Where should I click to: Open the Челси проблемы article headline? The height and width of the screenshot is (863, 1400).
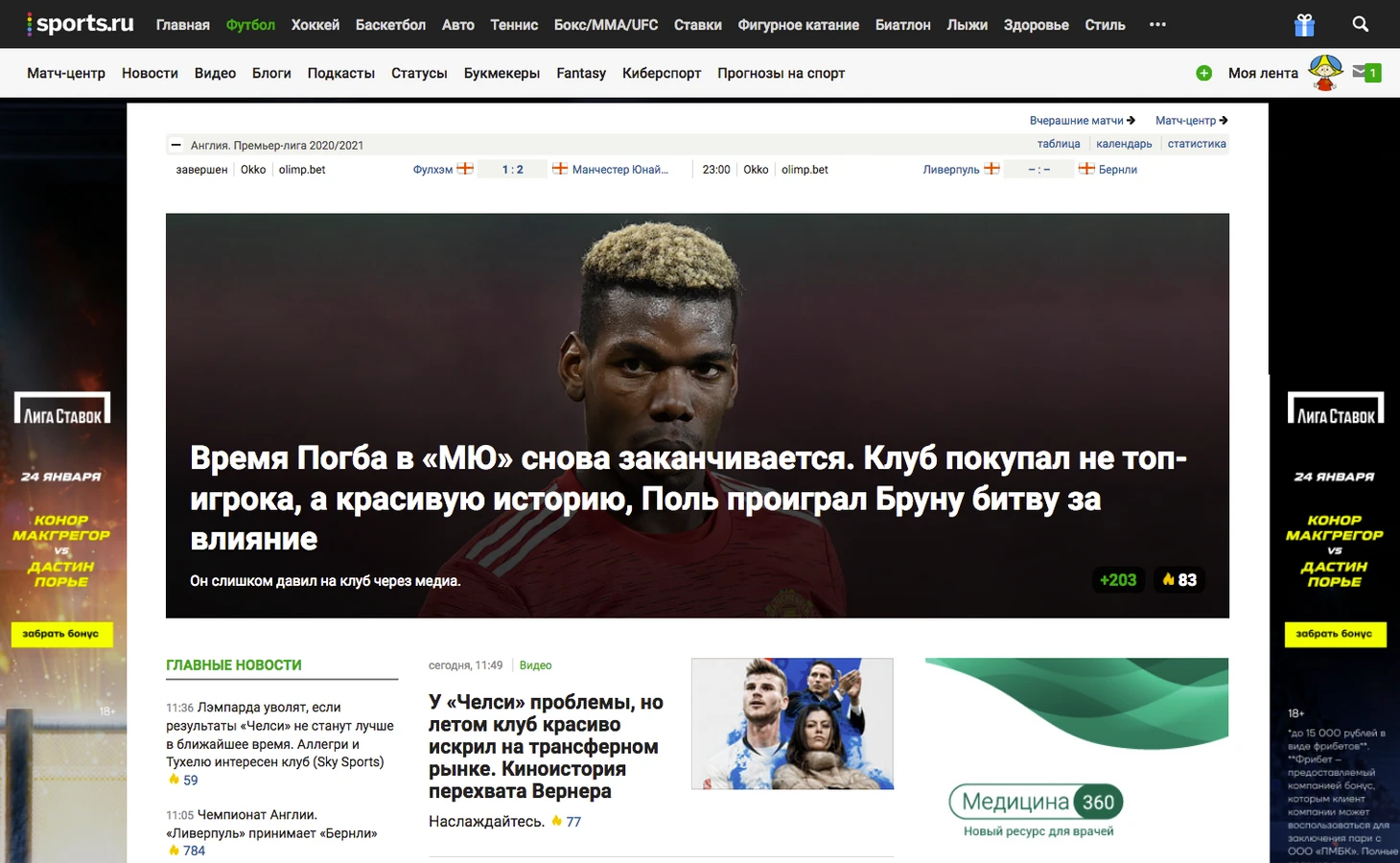pyautogui.click(x=546, y=746)
